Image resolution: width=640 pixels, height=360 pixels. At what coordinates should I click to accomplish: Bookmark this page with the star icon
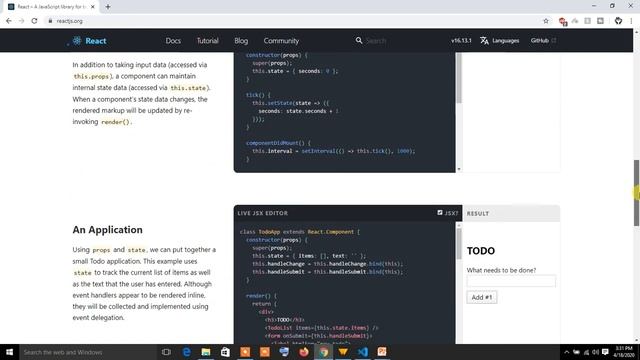pos(546,21)
